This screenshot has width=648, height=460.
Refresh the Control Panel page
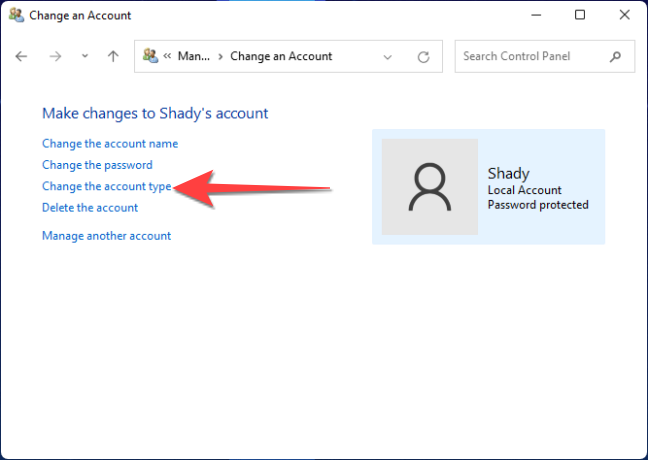click(x=423, y=57)
